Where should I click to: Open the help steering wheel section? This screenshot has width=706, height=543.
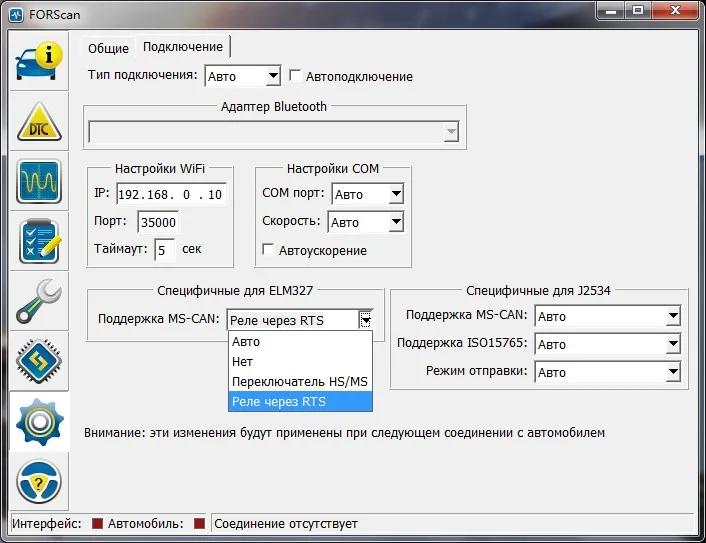39,482
